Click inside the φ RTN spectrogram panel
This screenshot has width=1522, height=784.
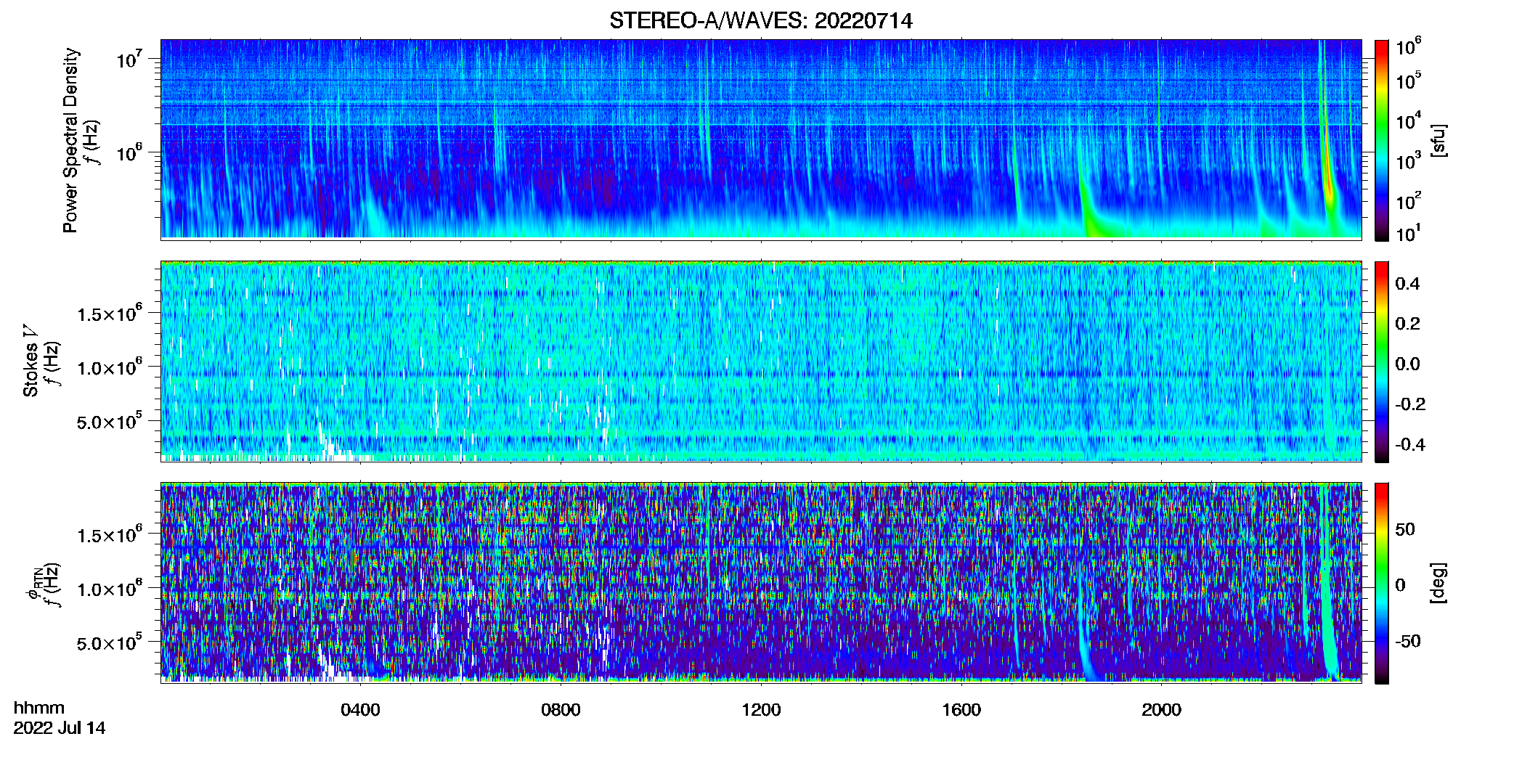[761, 582]
